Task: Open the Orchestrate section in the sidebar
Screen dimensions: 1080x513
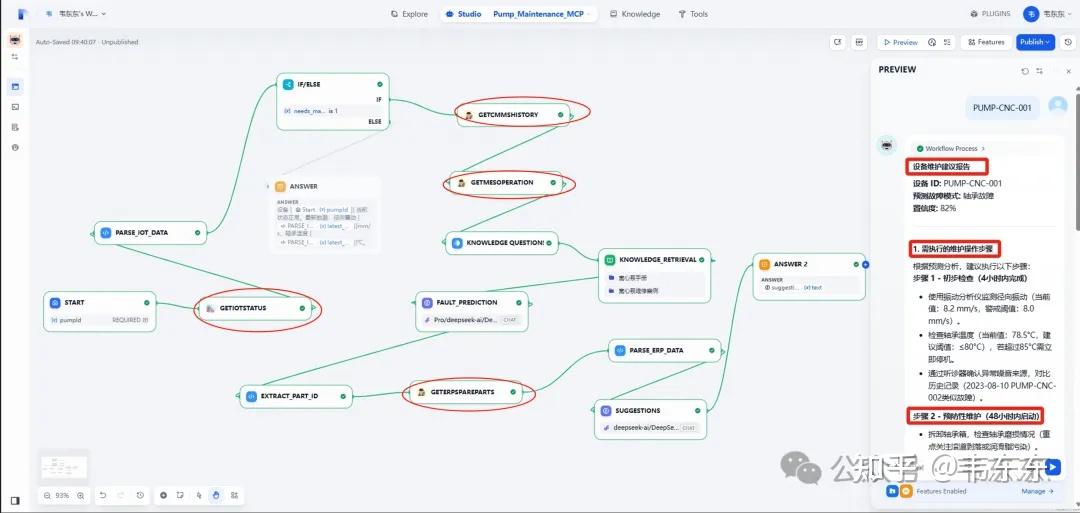Action: coord(15,87)
